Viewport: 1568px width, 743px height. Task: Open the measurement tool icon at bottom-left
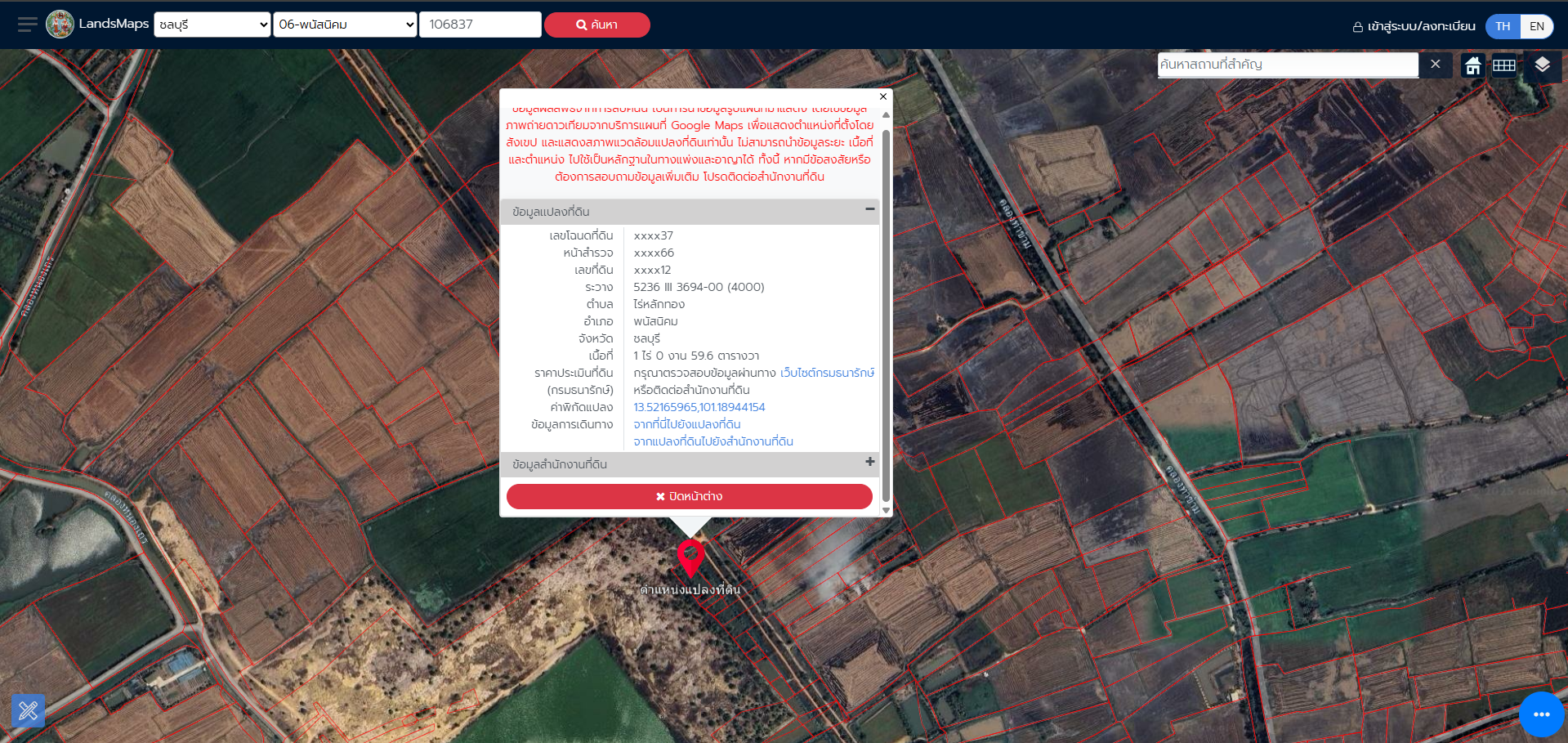28,710
